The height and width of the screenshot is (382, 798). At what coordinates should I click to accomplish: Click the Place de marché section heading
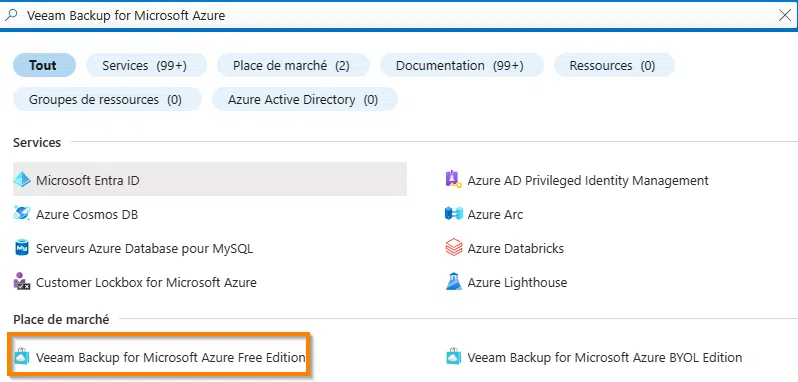[61, 319]
